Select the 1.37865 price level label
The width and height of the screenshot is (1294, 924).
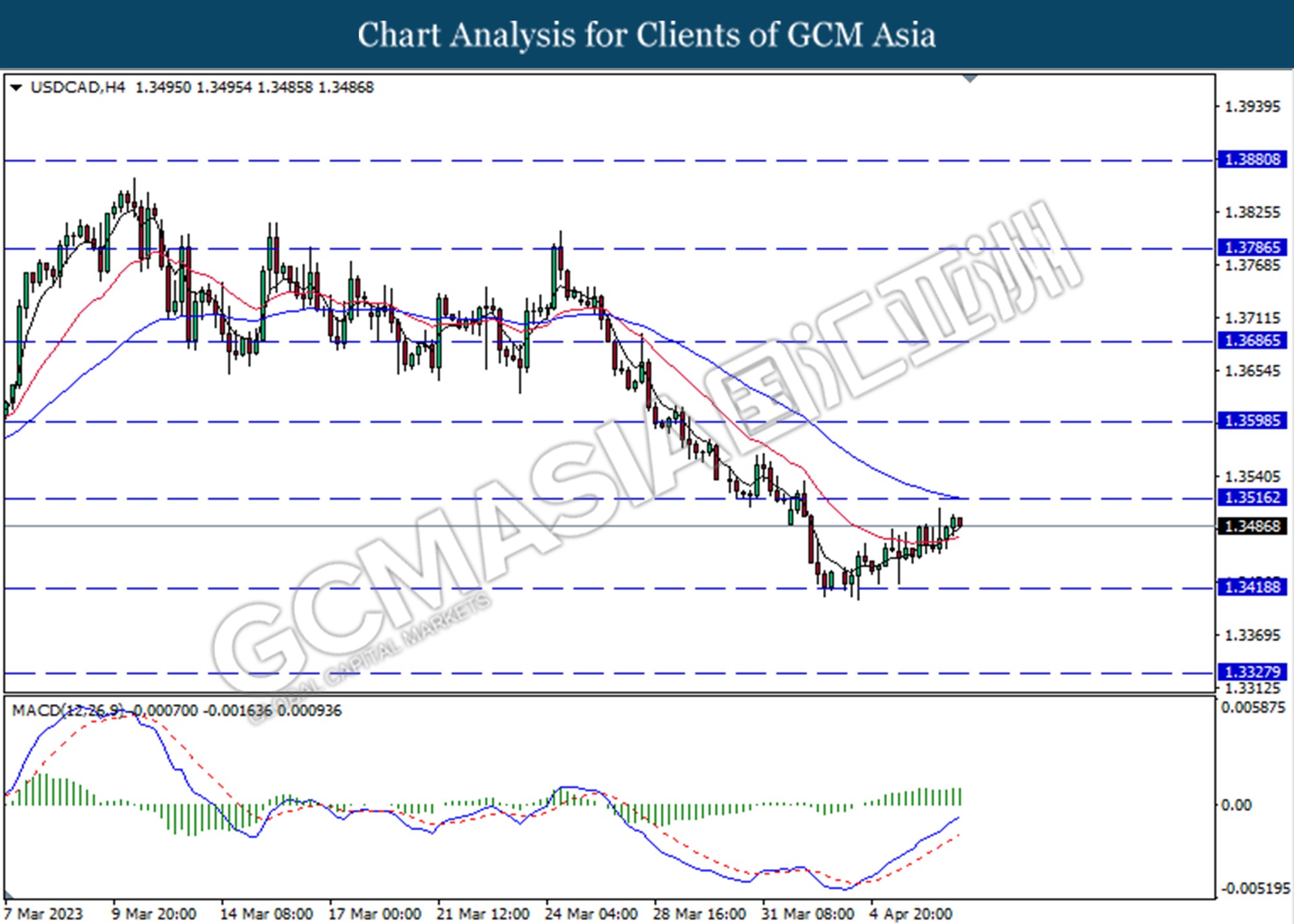(1253, 248)
